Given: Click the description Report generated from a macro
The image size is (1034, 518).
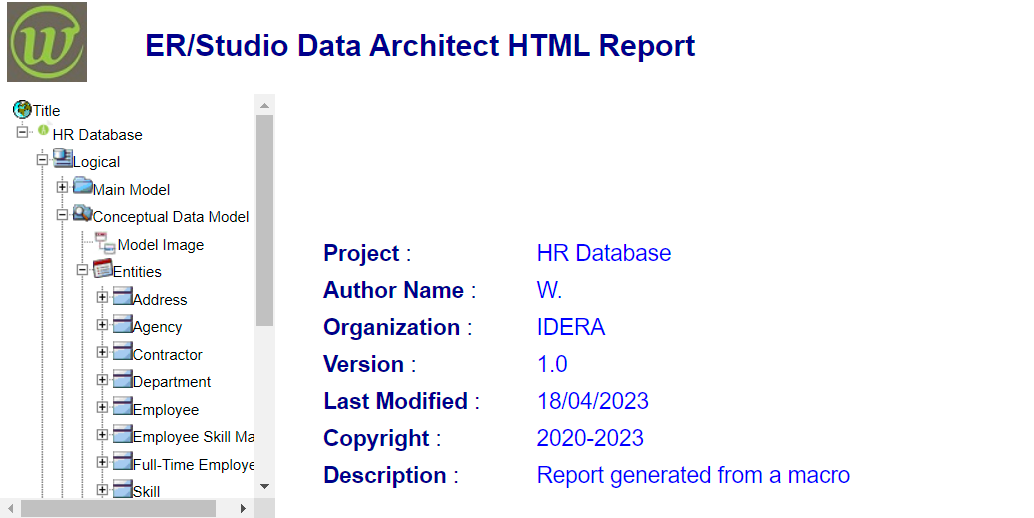Looking at the screenshot, I should [x=693, y=475].
